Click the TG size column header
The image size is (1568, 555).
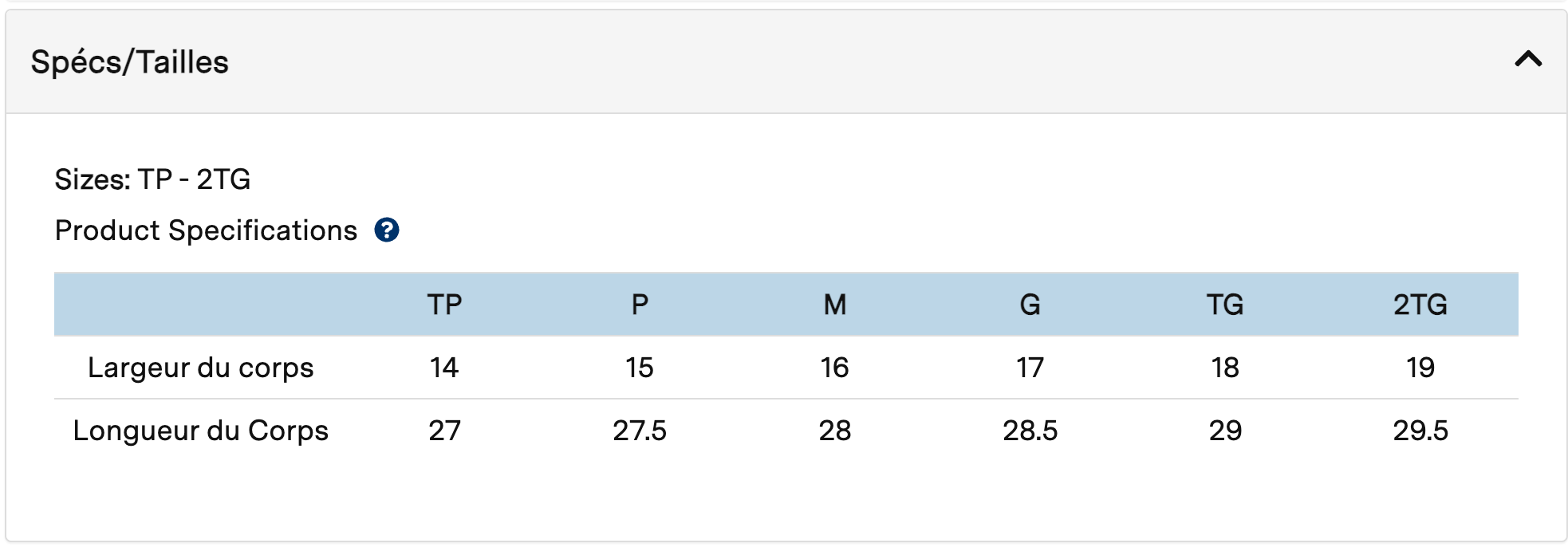(1225, 305)
